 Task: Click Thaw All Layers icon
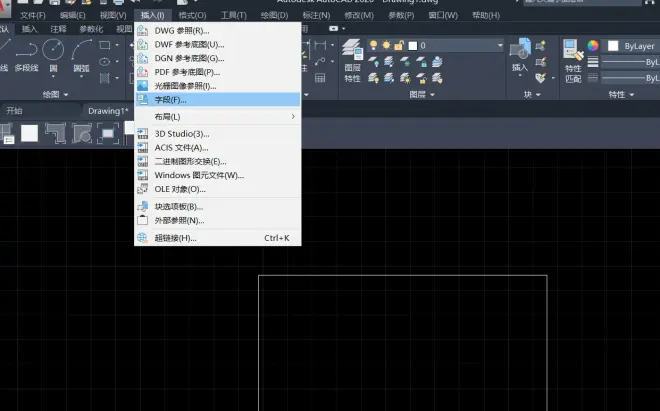tap(405, 78)
